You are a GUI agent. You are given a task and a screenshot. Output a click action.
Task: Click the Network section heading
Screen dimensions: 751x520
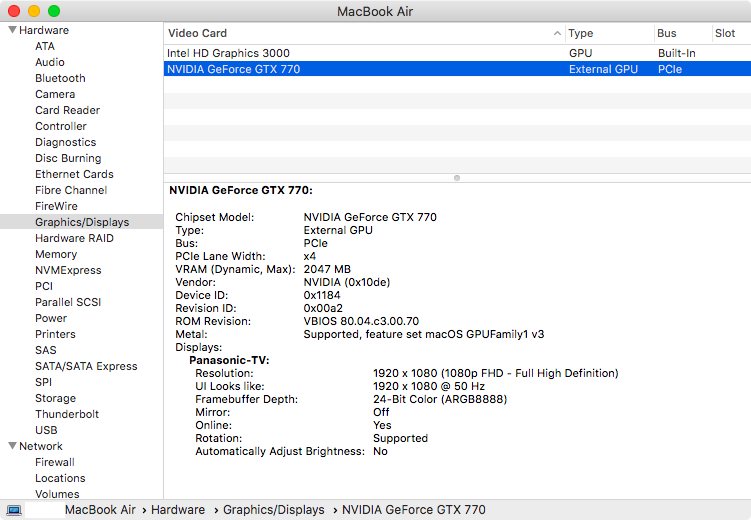(x=41, y=446)
